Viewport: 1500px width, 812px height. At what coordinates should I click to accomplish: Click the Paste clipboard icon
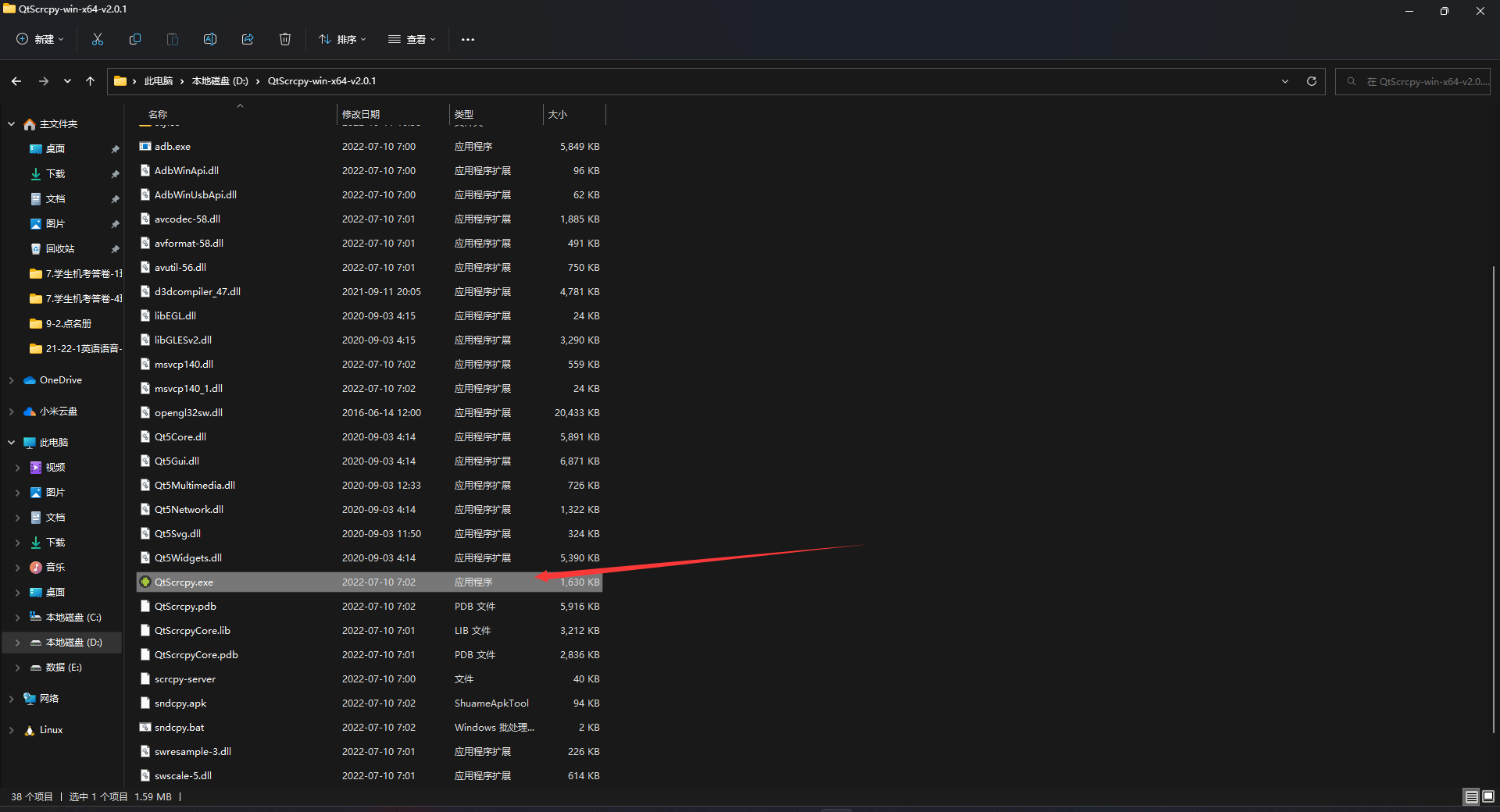[173, 39]
